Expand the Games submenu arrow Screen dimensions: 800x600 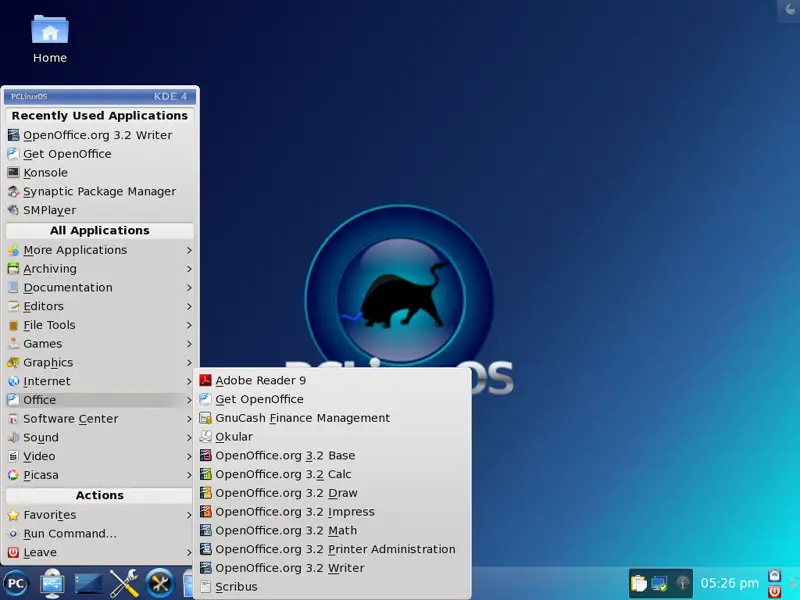189,344
